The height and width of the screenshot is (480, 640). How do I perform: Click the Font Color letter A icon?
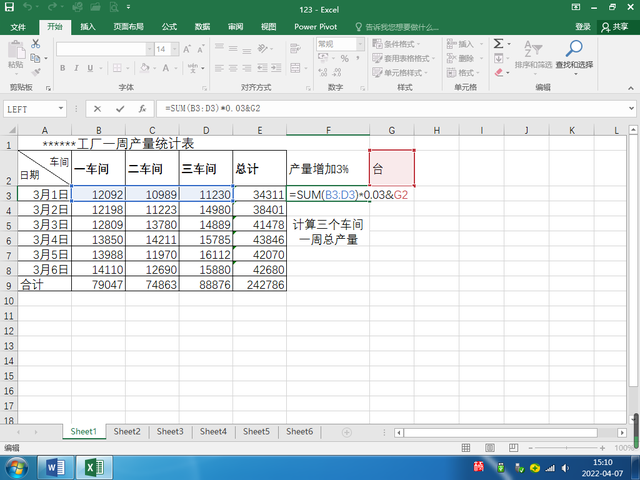(166, 68)
